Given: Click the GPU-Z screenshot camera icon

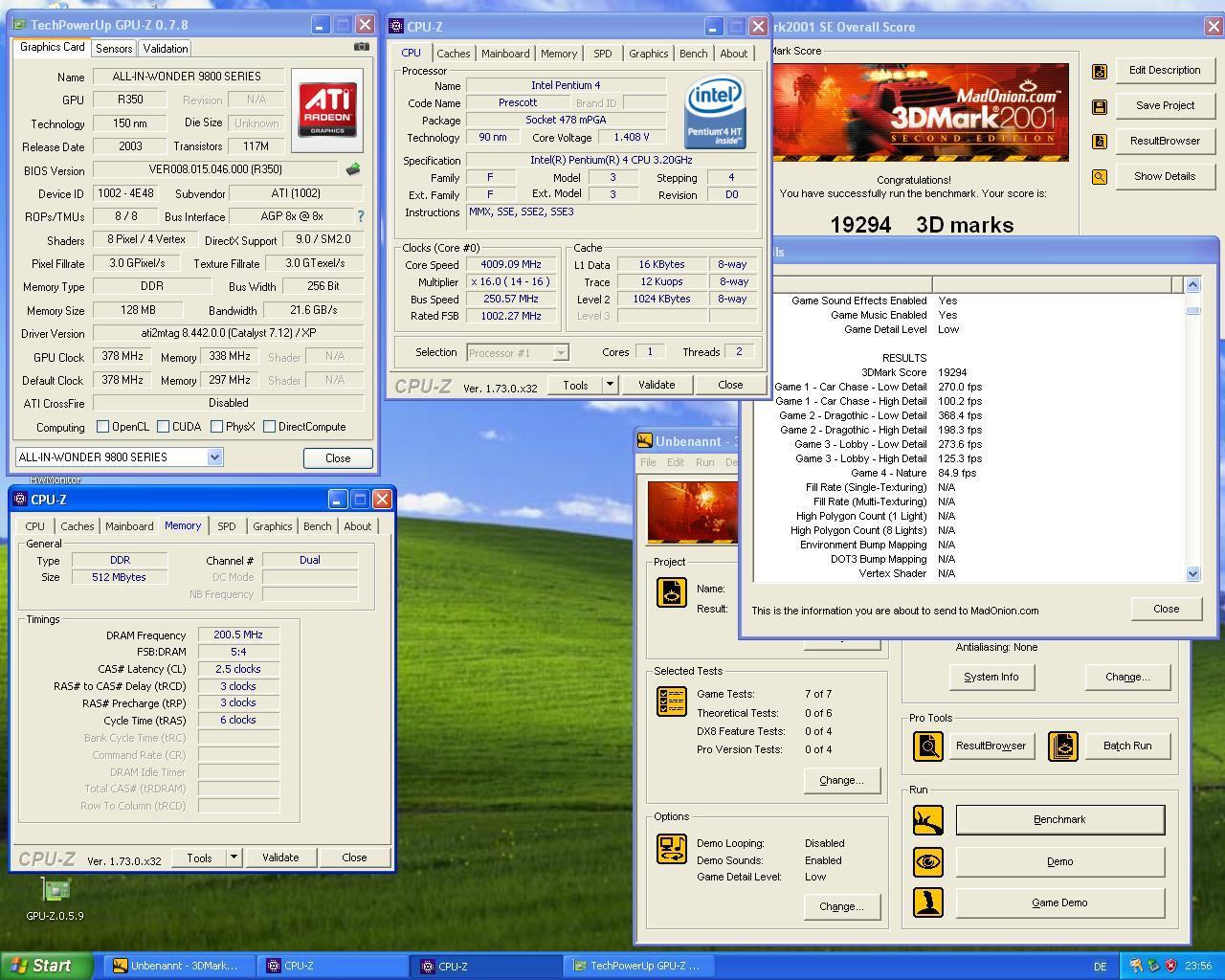Looking at the screenshot, I should 361,47.
